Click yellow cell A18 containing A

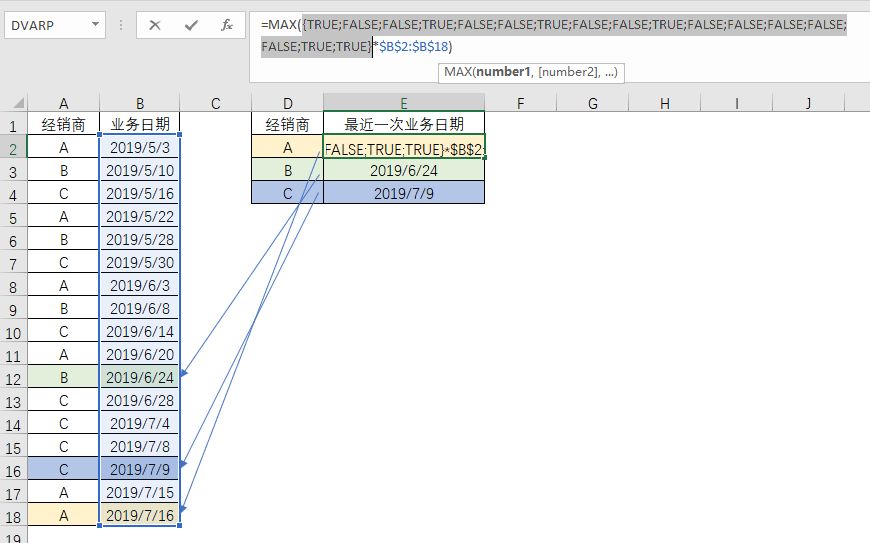[63, 515]
